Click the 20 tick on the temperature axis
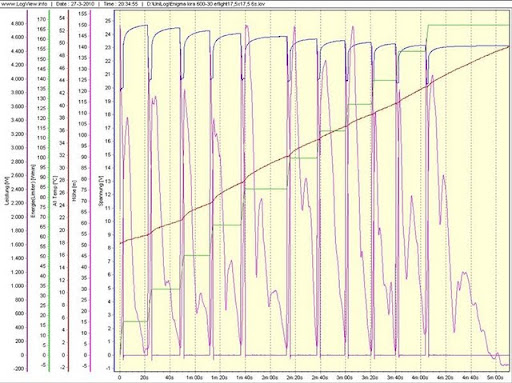The height and width of the screenshot is (383, 512). pyautogui.click(x=62, y=230)
